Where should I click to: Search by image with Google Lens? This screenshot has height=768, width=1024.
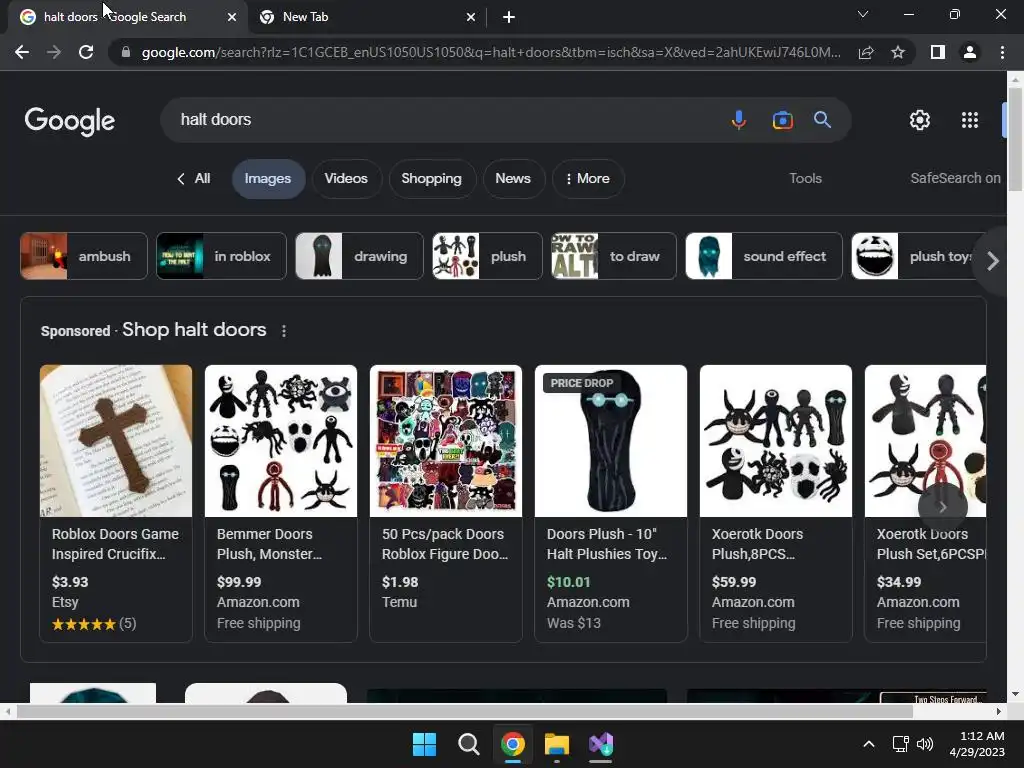click(782, 120)
